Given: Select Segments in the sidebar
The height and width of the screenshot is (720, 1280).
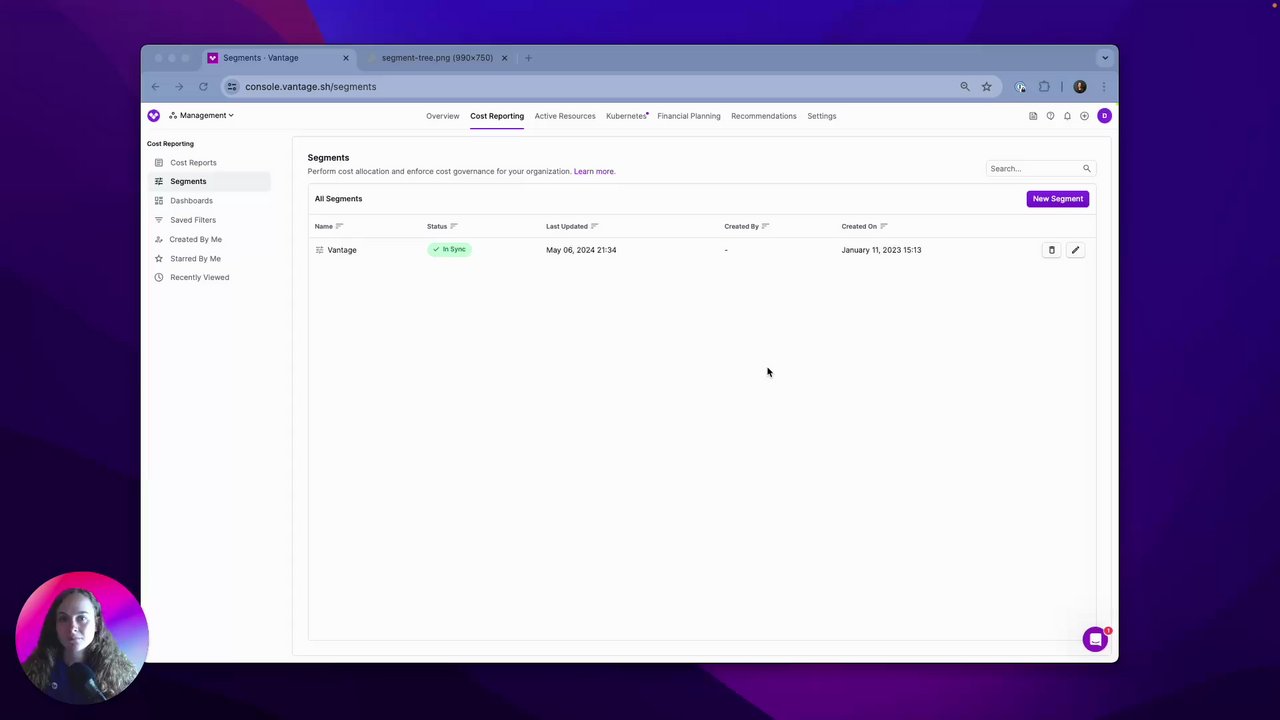Looking at the screenshot, I should pyautogui.click(x=208, y=182).
